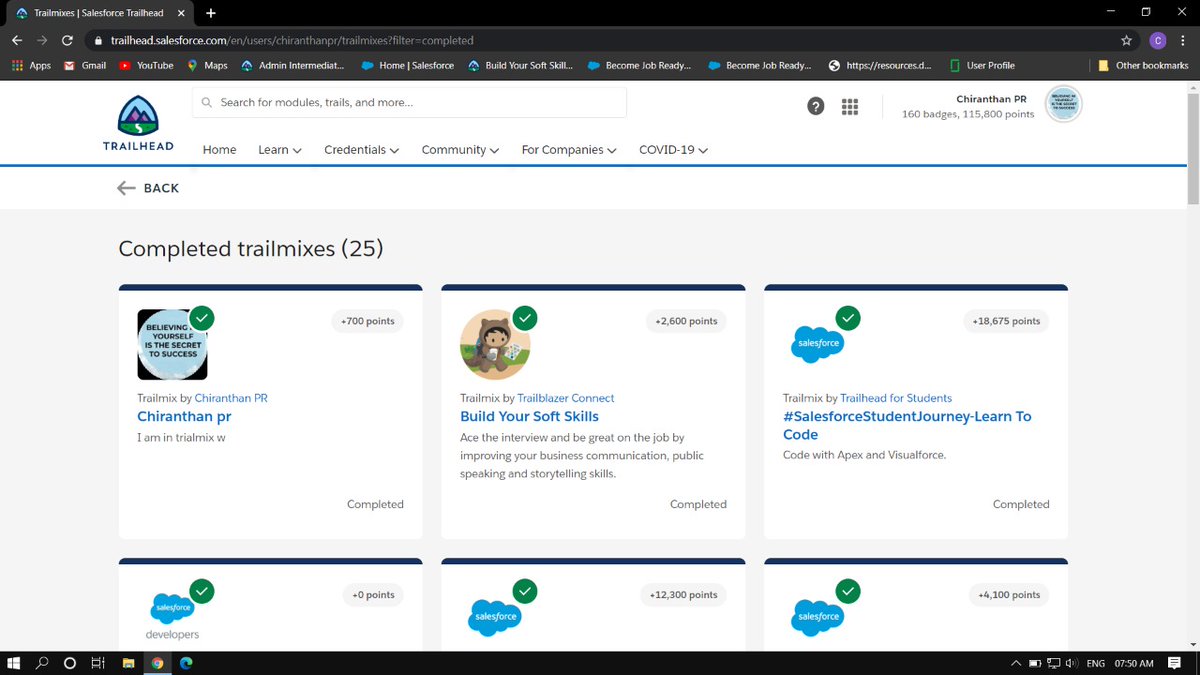Expand the Credentials menu
The image size is (1200, 675).
click(362, 150)
